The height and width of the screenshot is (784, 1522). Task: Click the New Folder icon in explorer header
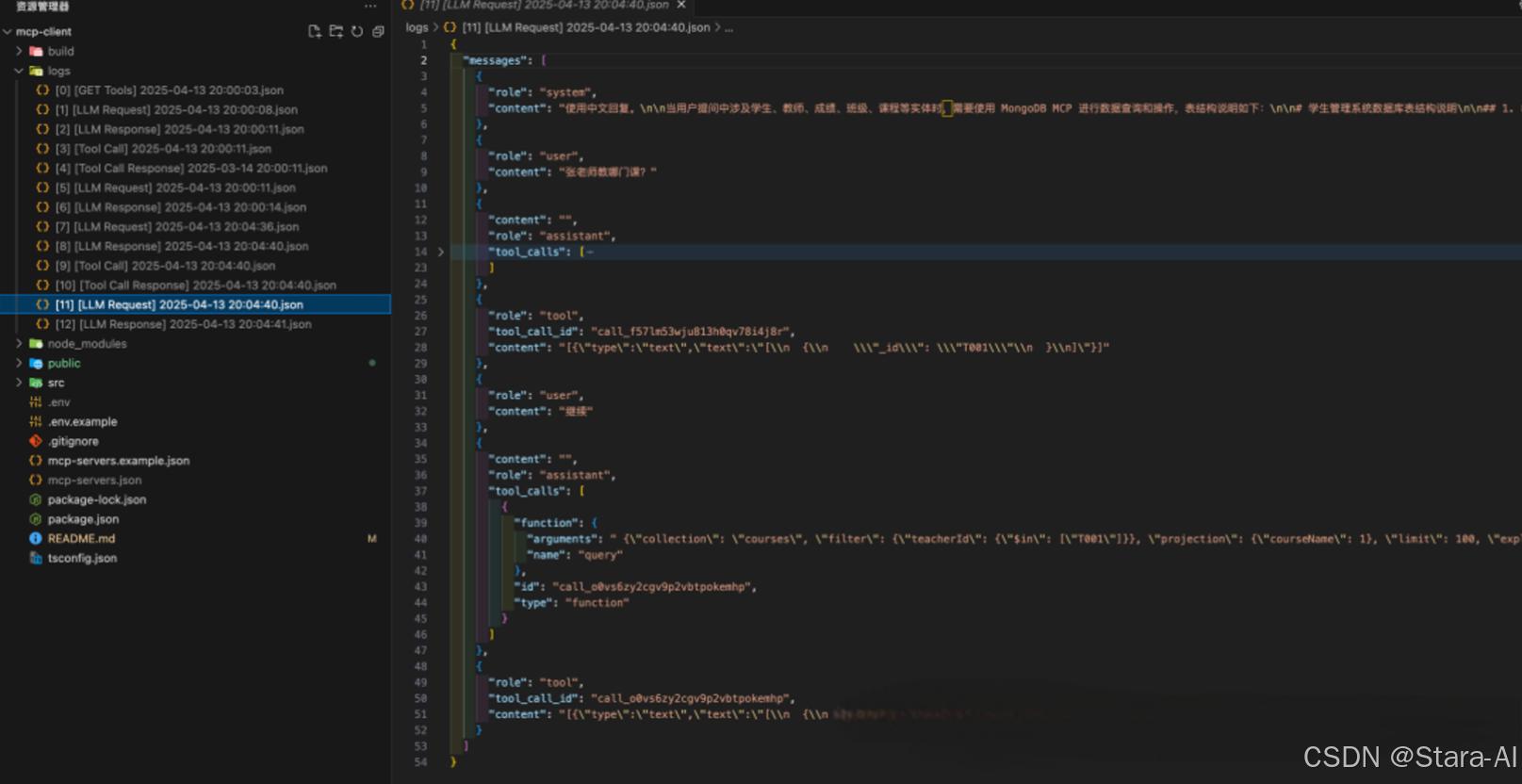[336, 31]
